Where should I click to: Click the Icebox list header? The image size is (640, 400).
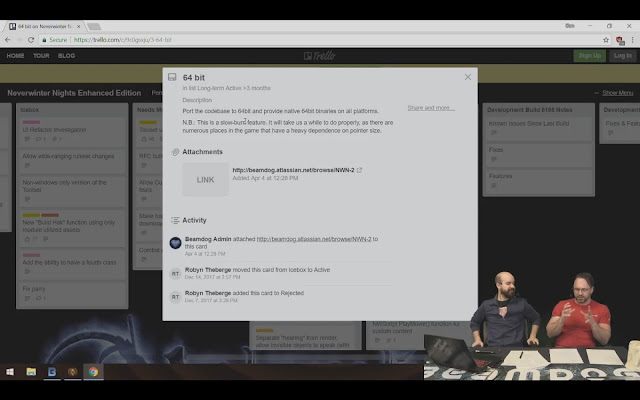pyautogui.click(x=30, y=110)
